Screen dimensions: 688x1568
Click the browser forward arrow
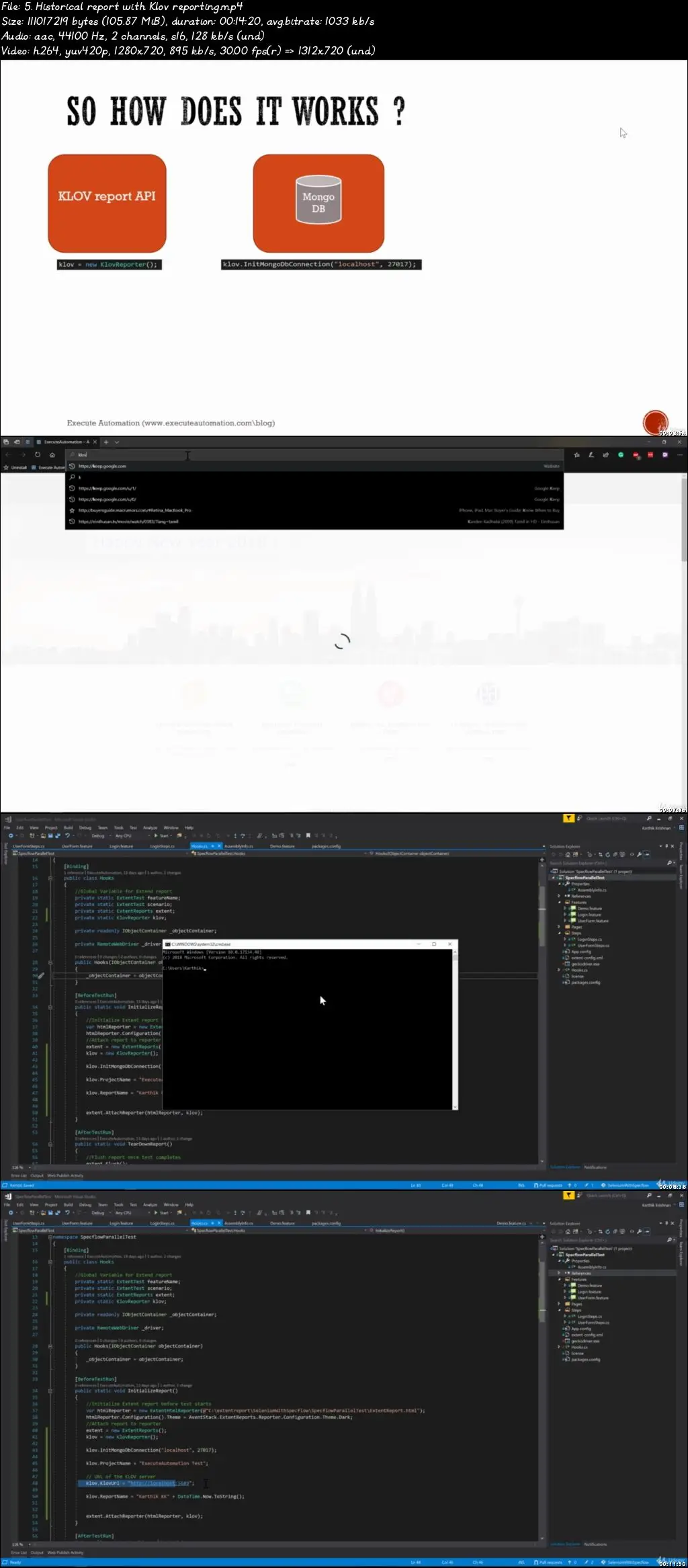click(x=23, y=455)
